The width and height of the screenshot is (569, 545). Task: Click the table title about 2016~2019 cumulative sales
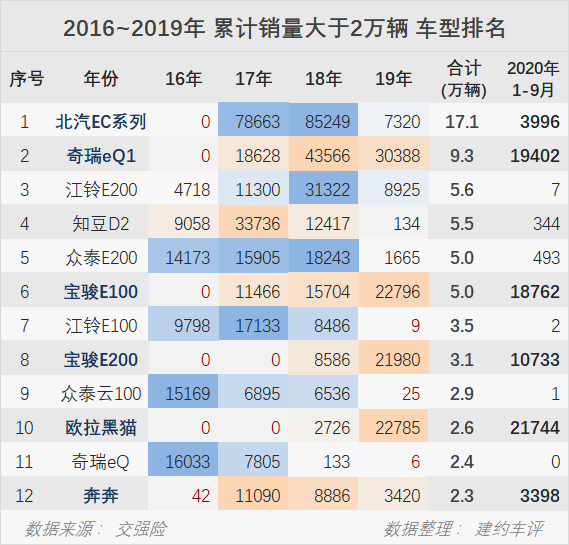(x=284, y=28)
